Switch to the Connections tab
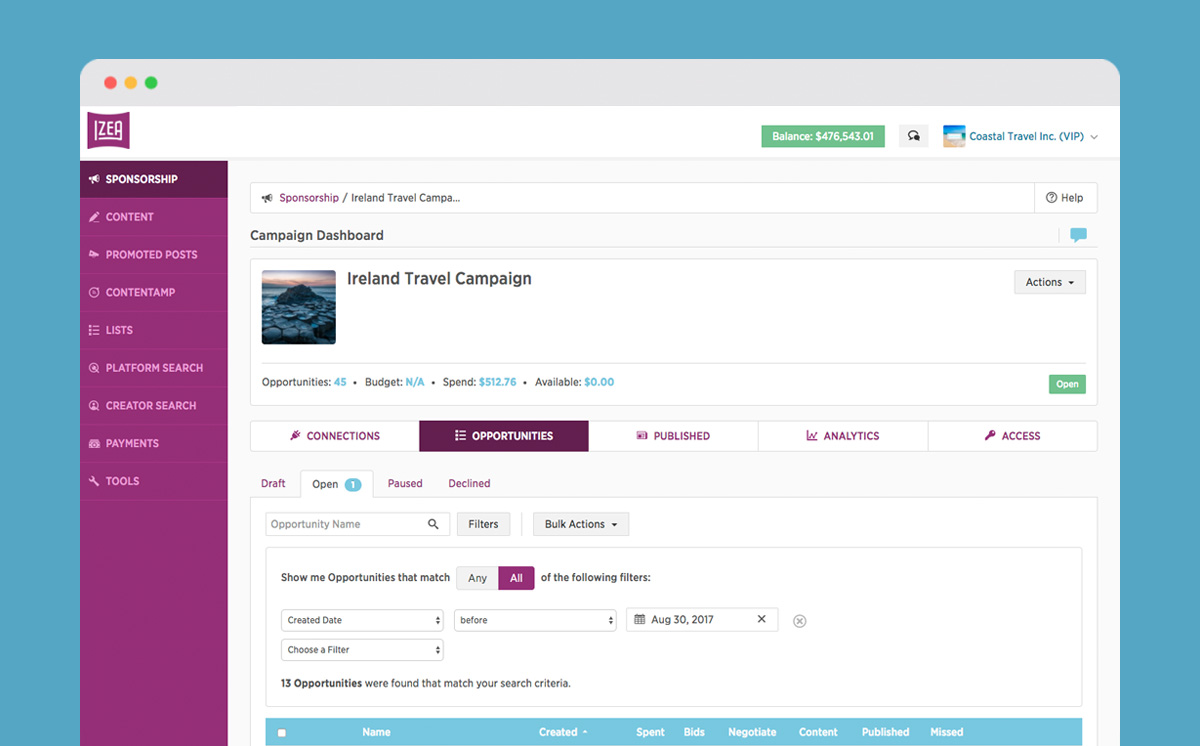The height and width of the screenshot is (746, 1200). 335,436
